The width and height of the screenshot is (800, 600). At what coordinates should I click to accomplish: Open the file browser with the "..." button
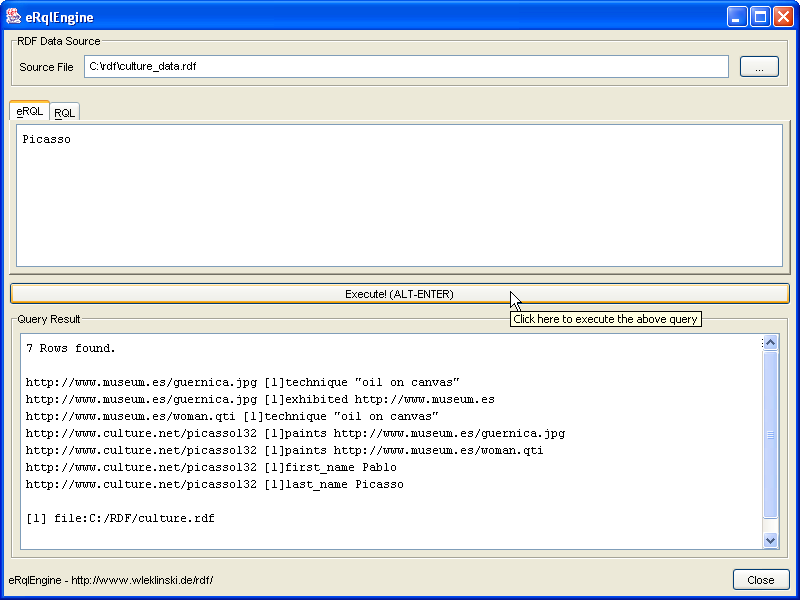(759, 67)
